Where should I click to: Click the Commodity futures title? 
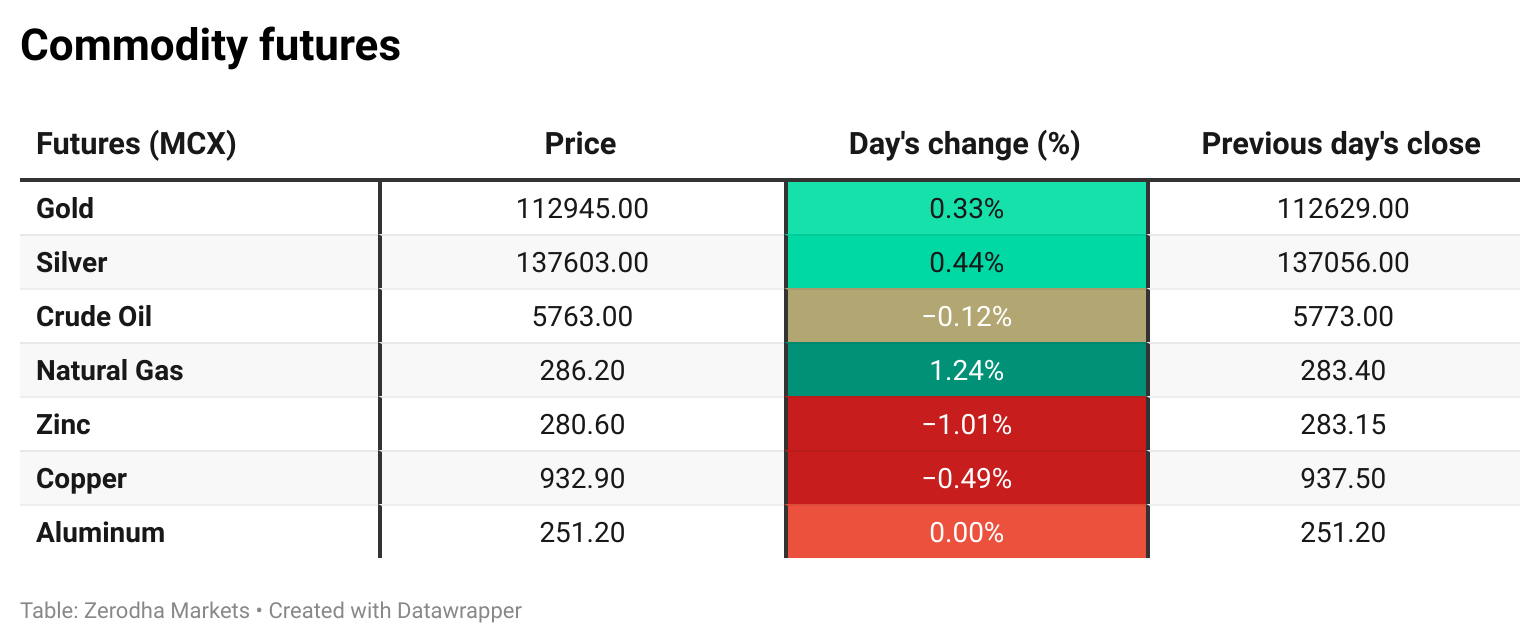click(x=210, y=46)
